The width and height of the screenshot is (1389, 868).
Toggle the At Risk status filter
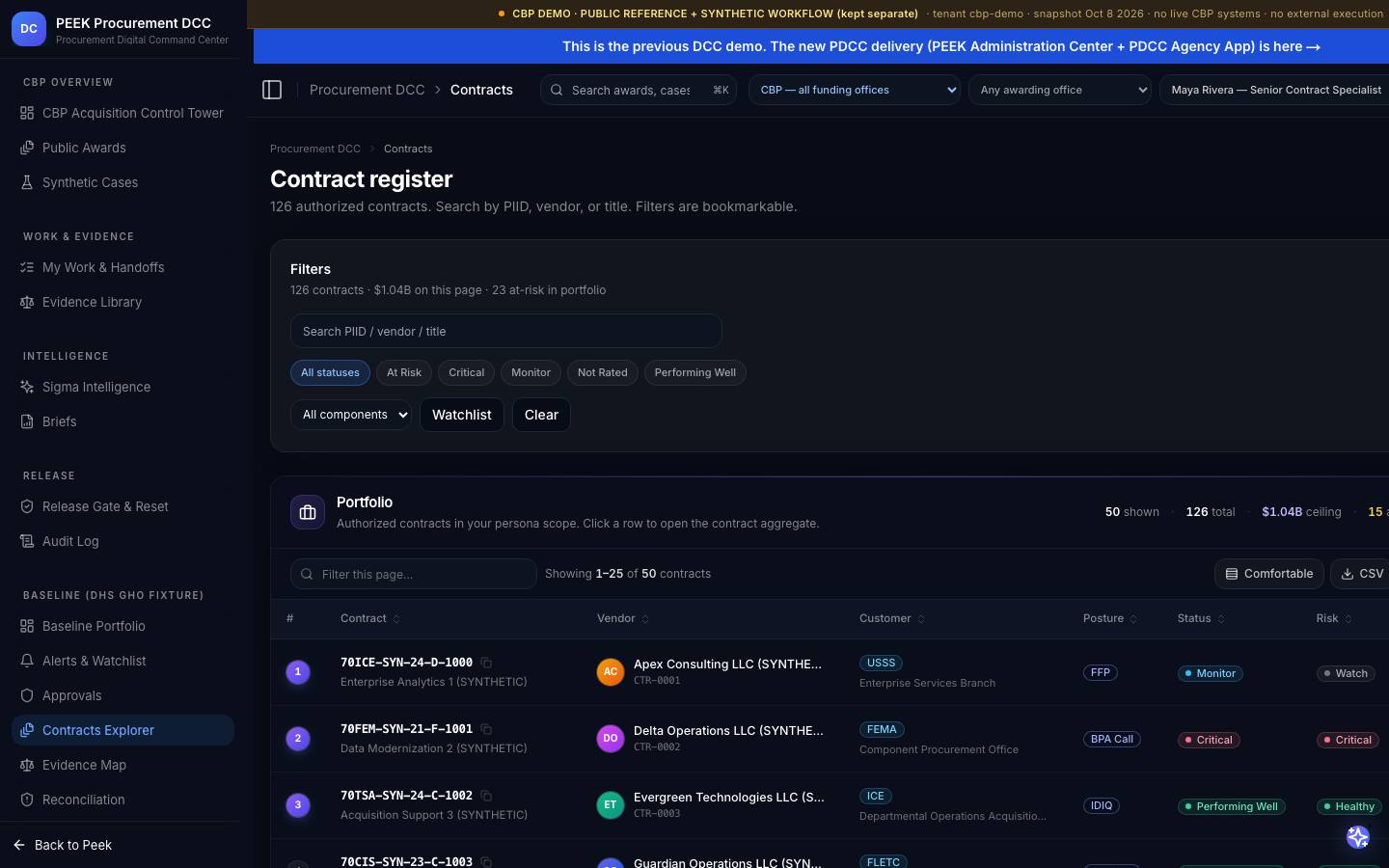[404, 372]
